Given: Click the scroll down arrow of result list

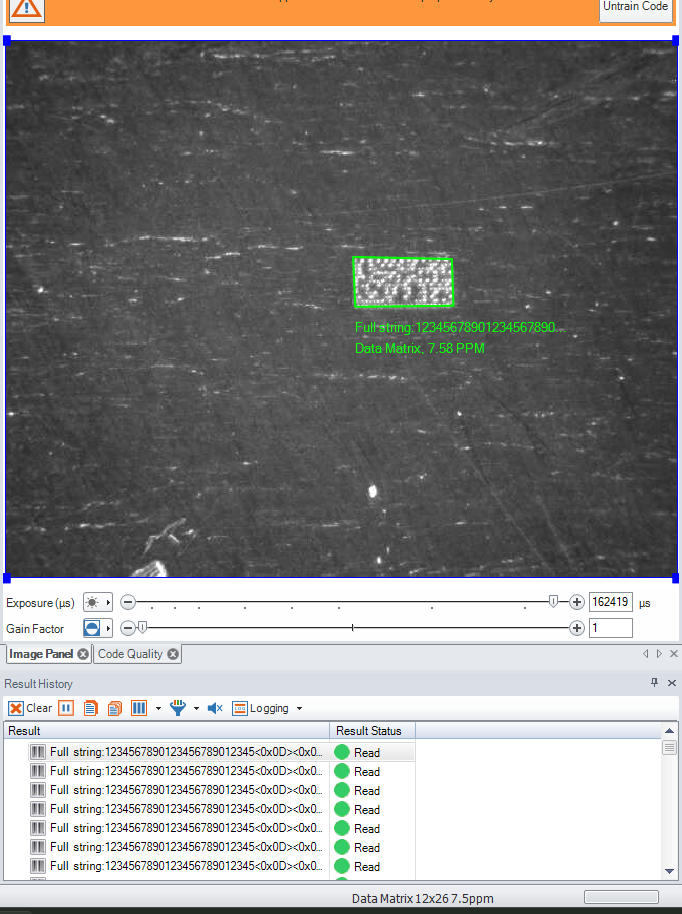Looking at the screenshot, I should point(669,871).
